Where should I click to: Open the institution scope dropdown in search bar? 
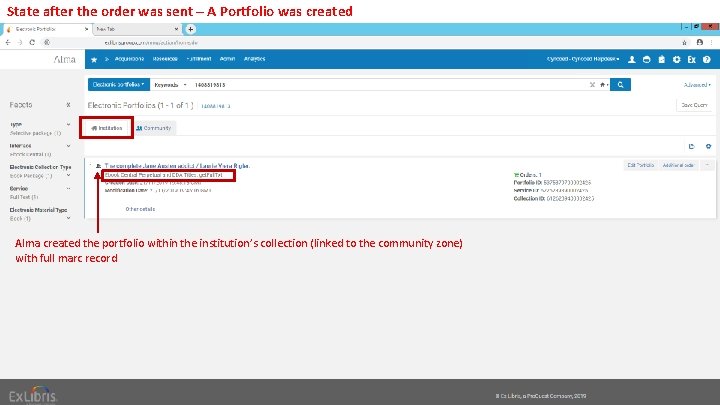604,85
